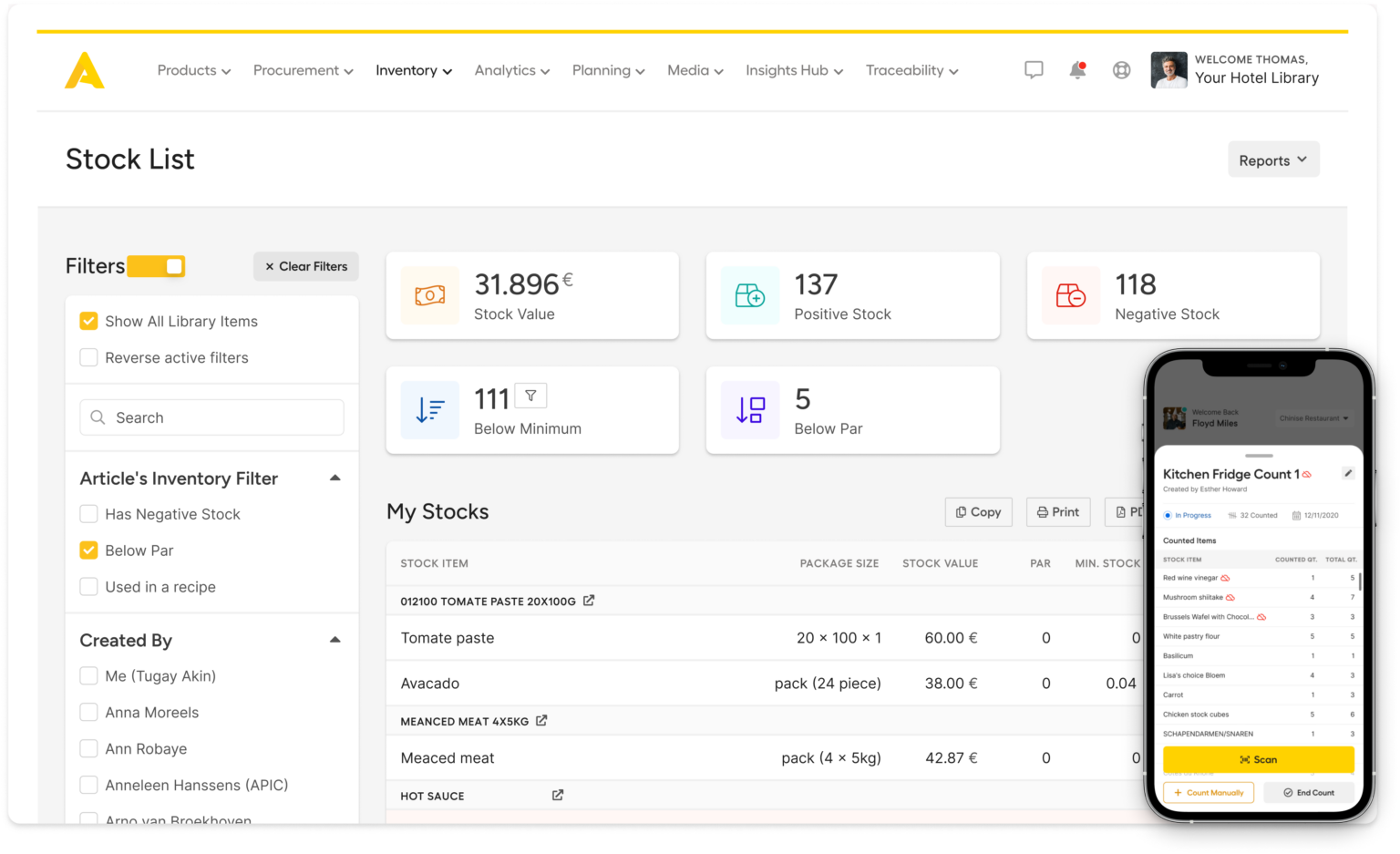Viewport: 1400px width, 854px height.
Task: Select the Avacado stock row
Action: [764, 684]
